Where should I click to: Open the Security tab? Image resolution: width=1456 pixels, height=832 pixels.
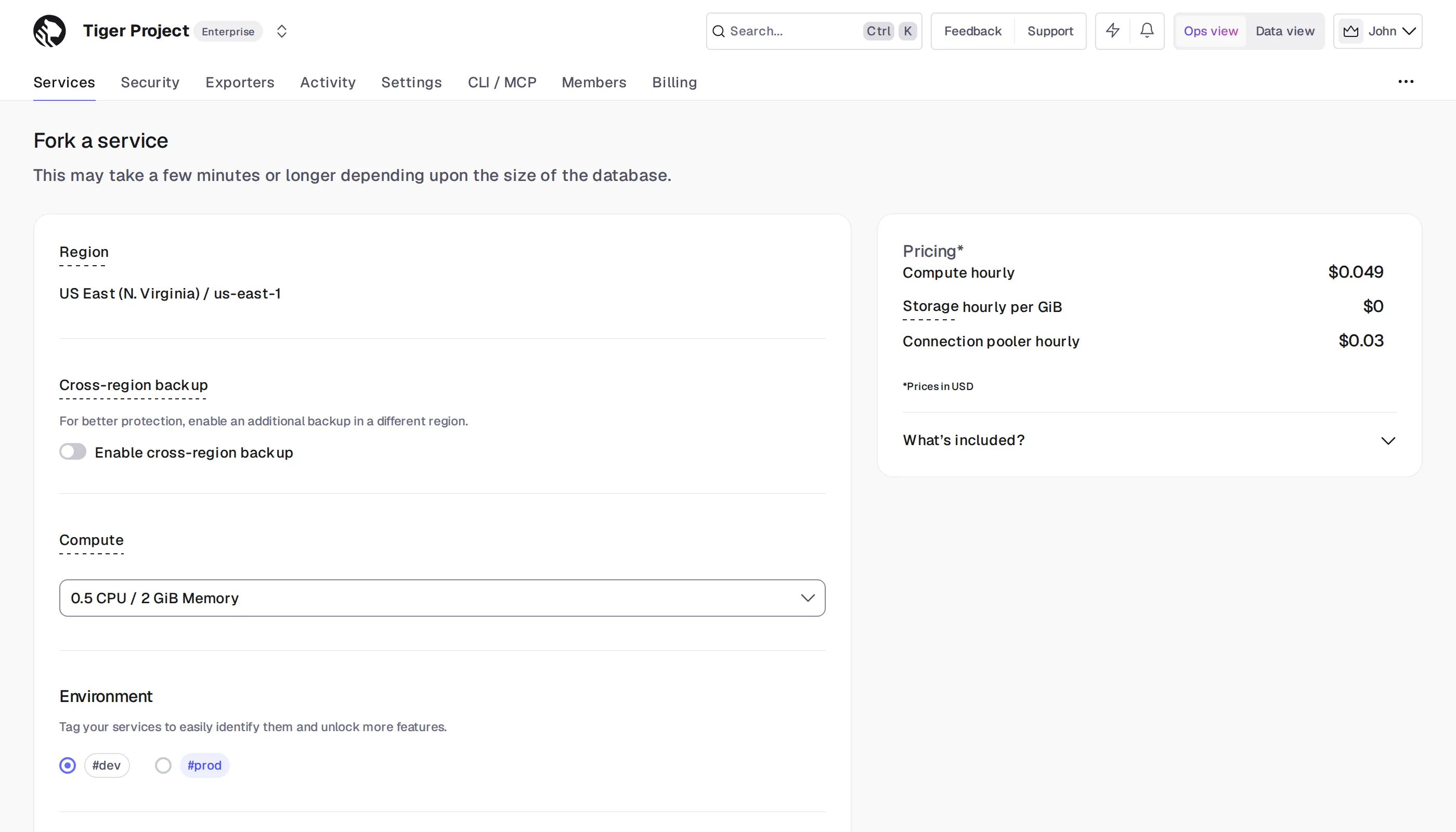pyautogui.click(x=150, y=82)
